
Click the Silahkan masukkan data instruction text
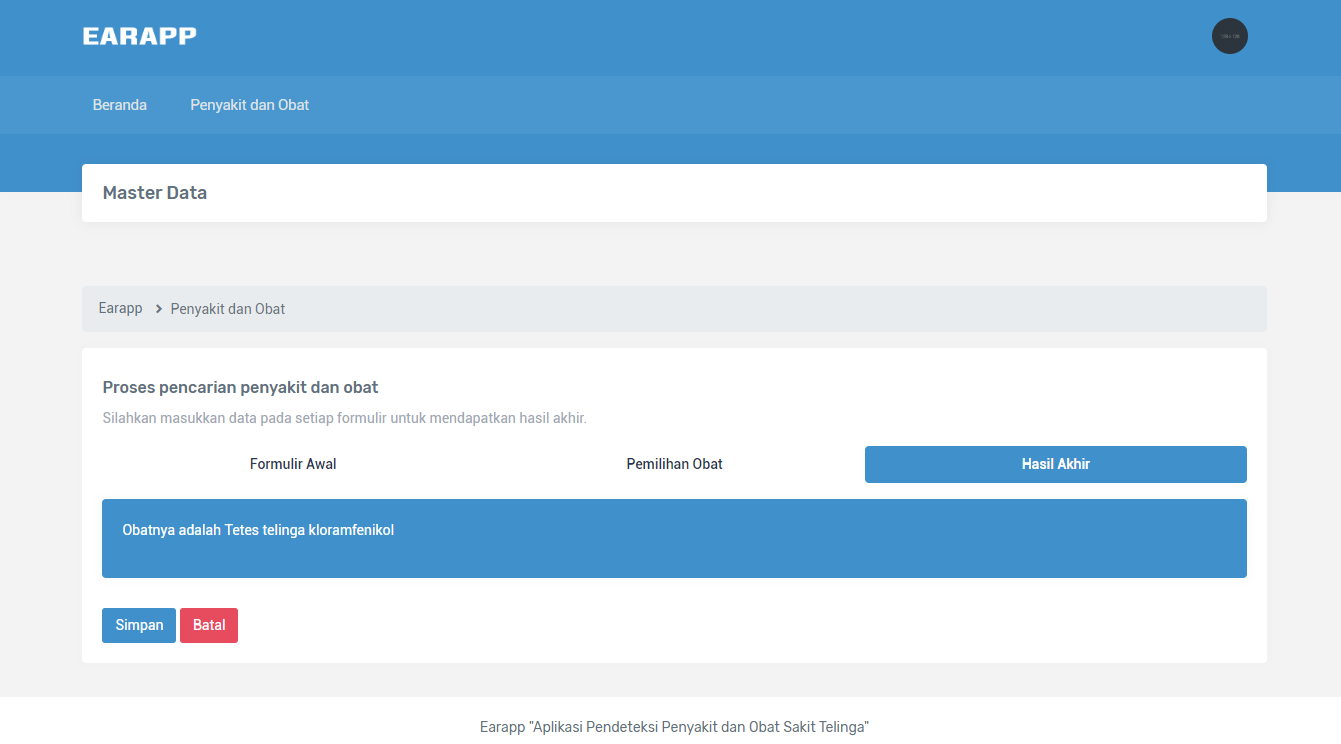(344, 418)
